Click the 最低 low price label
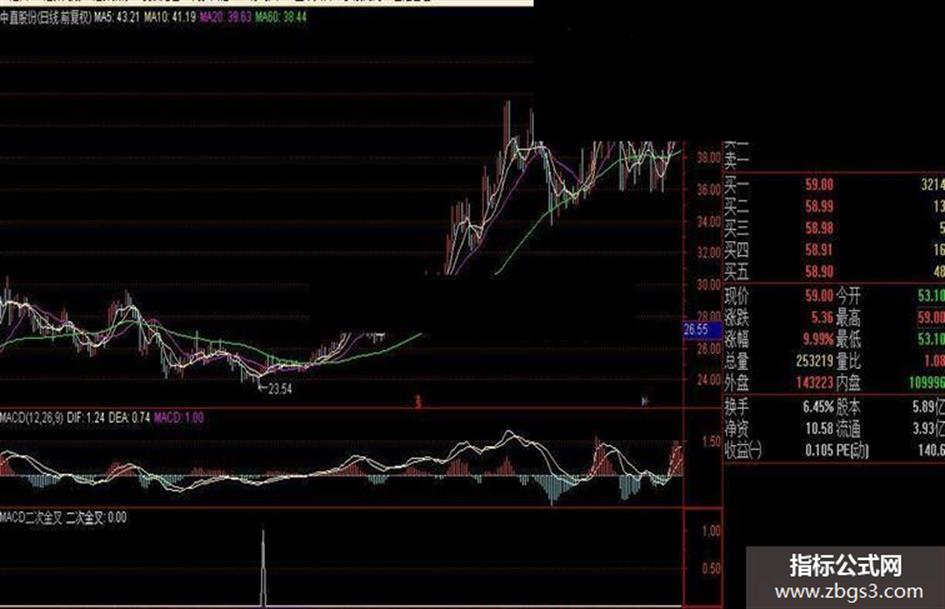This screenshot has height=609, width=945. 849,339
